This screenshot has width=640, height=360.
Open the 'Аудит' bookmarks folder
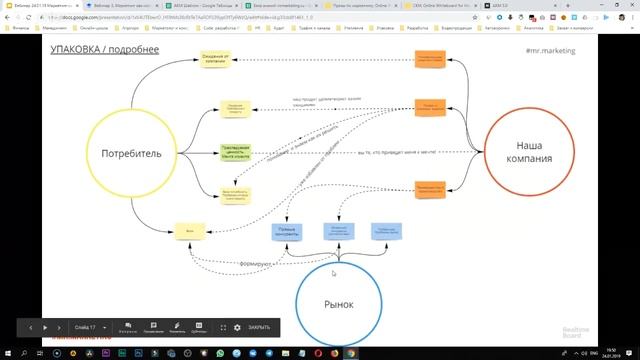pyautogui.click(x=275, y=28)
